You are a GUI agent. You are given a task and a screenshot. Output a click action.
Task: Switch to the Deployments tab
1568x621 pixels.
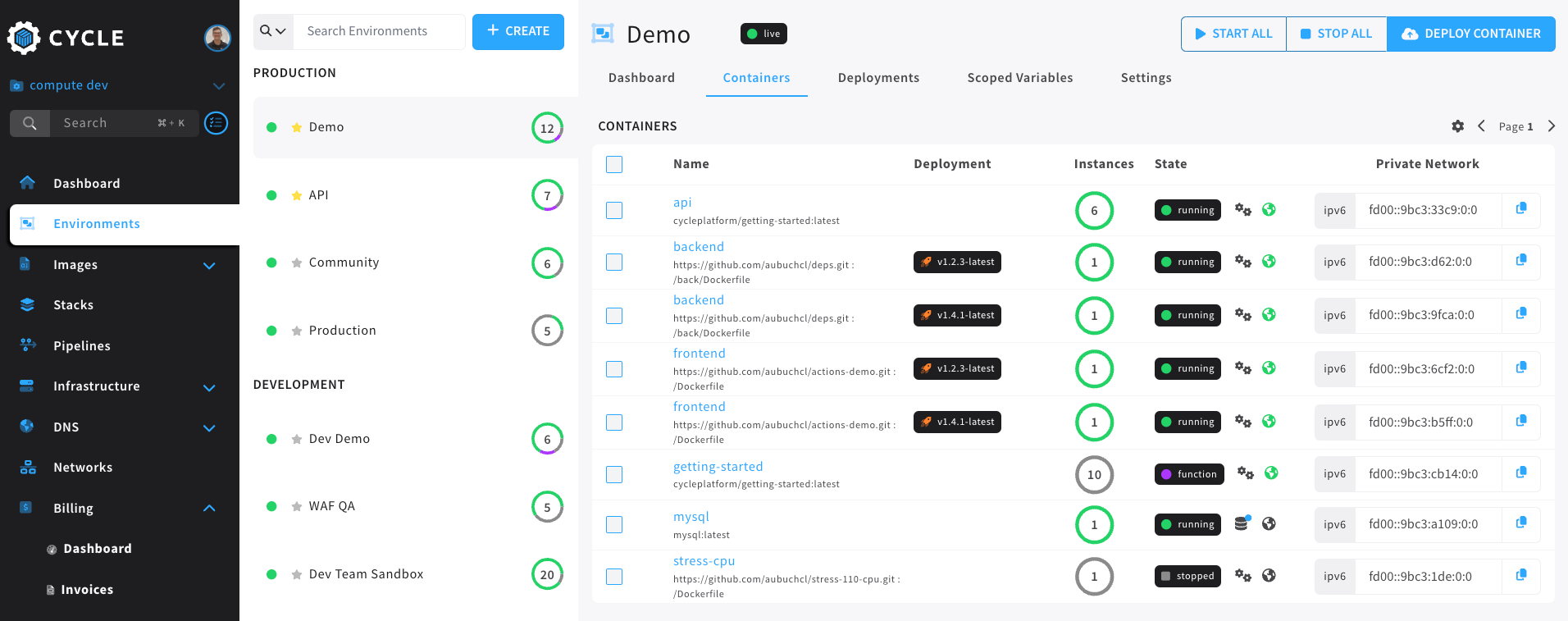coord(878,78)
